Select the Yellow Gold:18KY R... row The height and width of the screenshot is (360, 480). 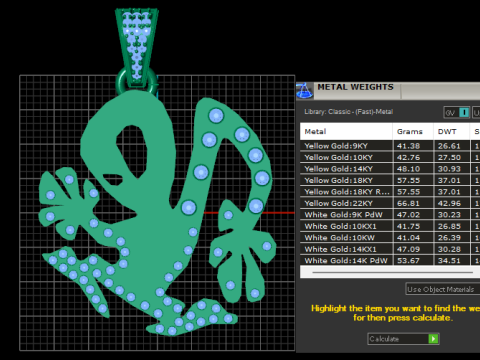point(390,192)
